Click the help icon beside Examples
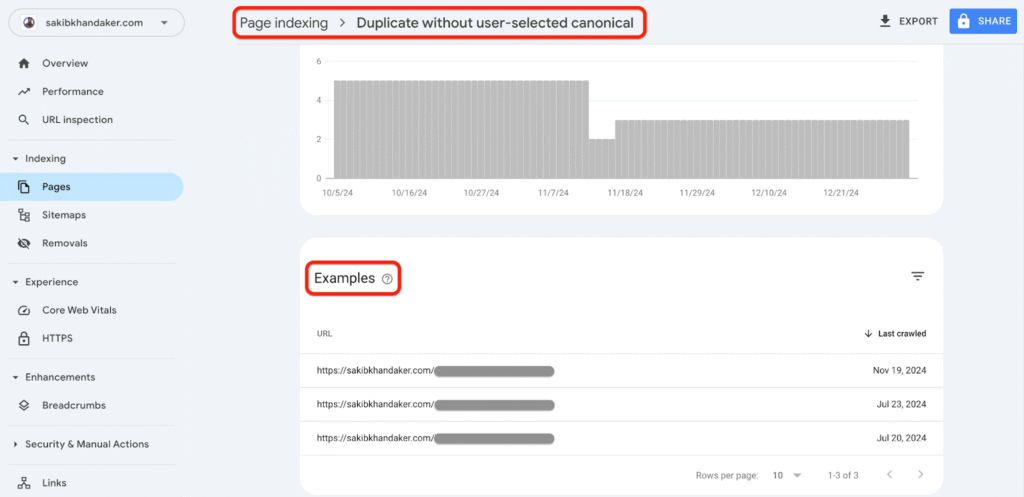Screen dimensions: 1024x497 click(x=387, y=279)
